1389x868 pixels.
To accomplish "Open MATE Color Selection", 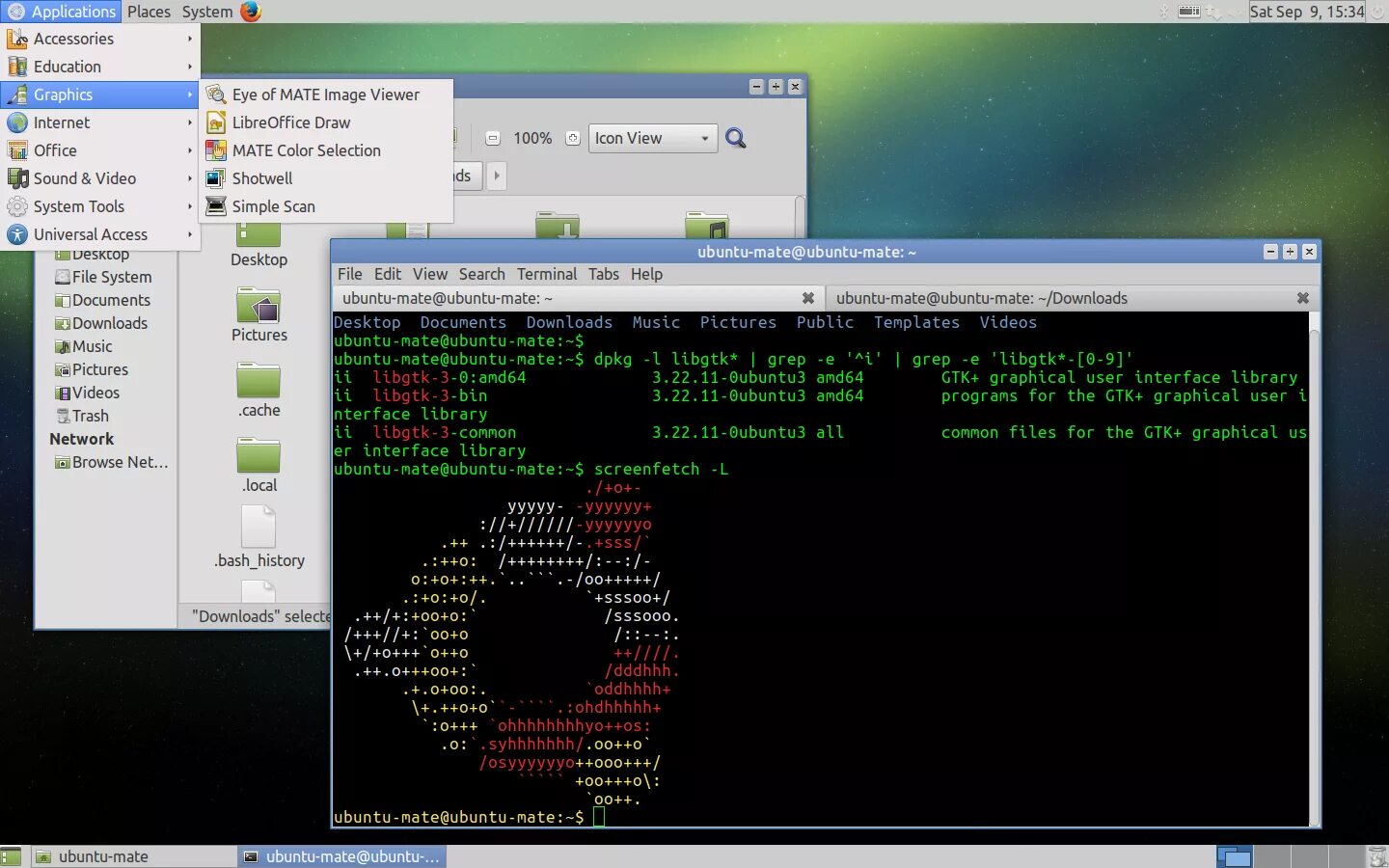I will (x=326, y=150).
